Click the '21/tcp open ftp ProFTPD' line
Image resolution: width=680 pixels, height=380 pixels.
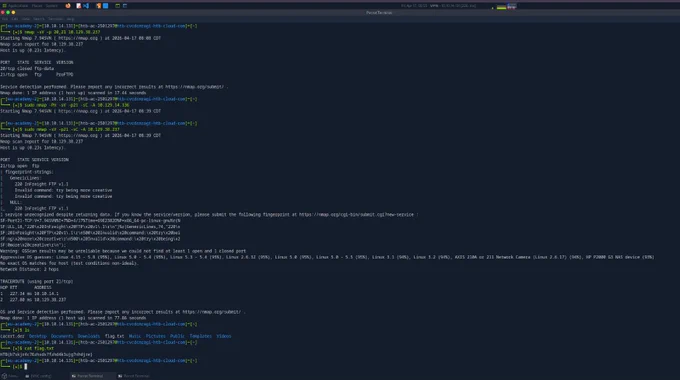37,75
